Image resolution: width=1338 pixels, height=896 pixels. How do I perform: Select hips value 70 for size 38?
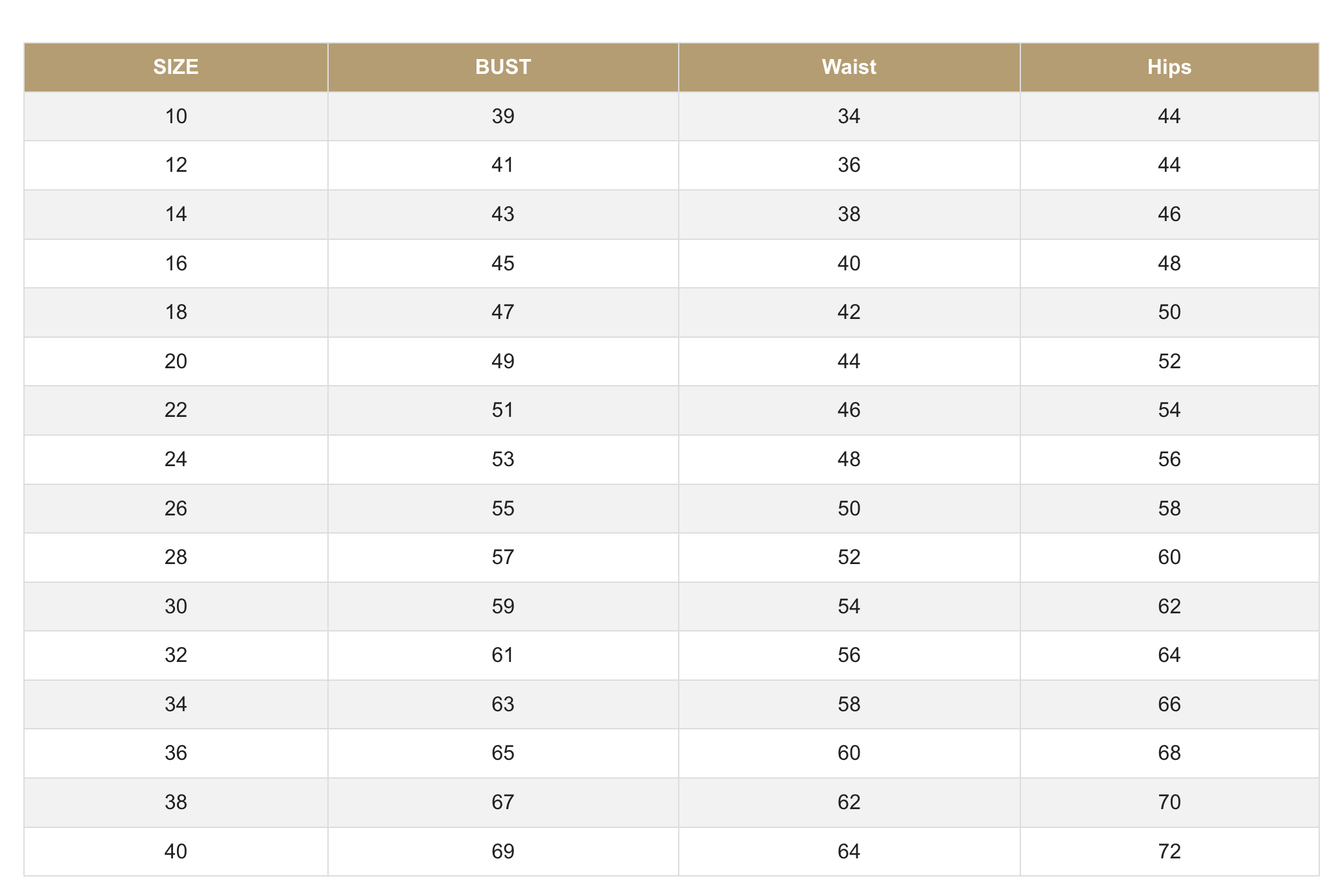1169,803
